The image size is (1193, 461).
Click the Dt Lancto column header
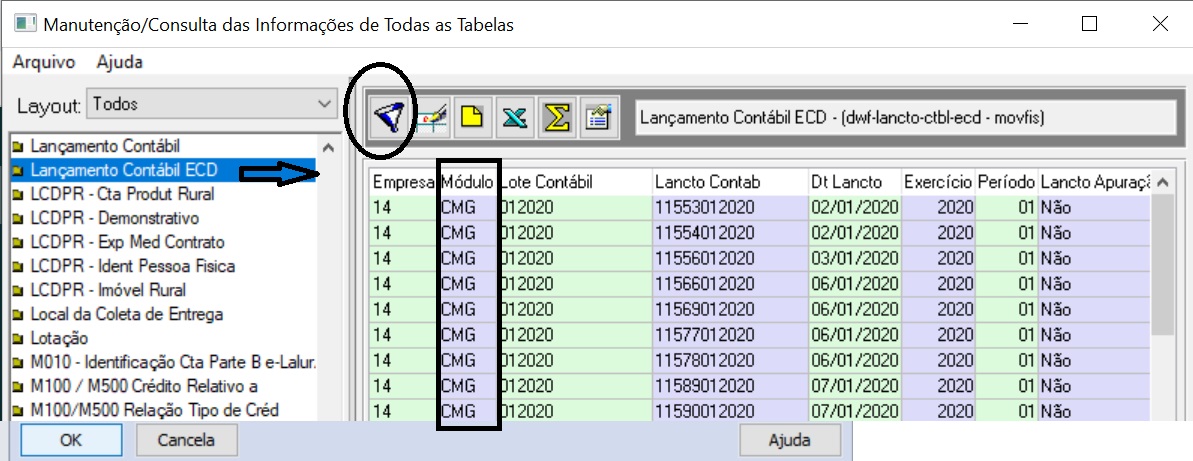855,183
